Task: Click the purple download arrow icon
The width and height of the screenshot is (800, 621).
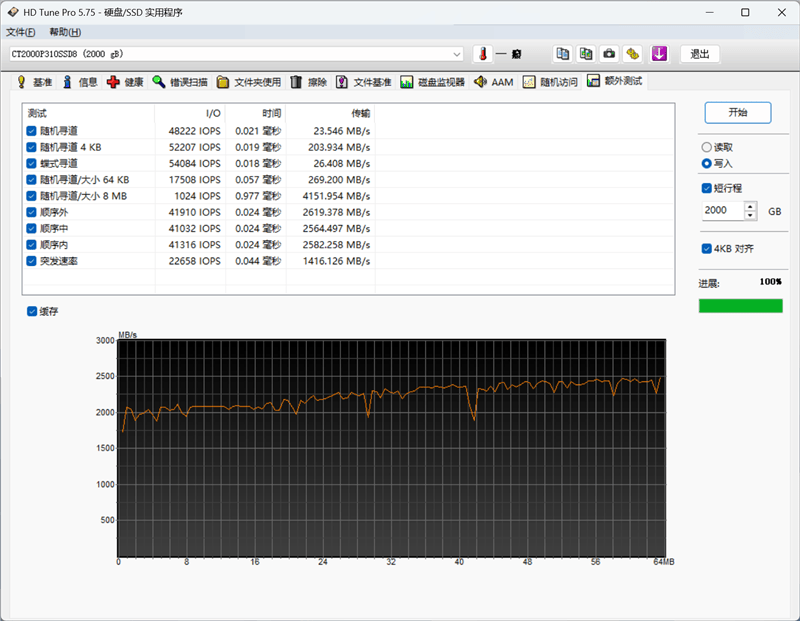Action: [x=659, y=54]
